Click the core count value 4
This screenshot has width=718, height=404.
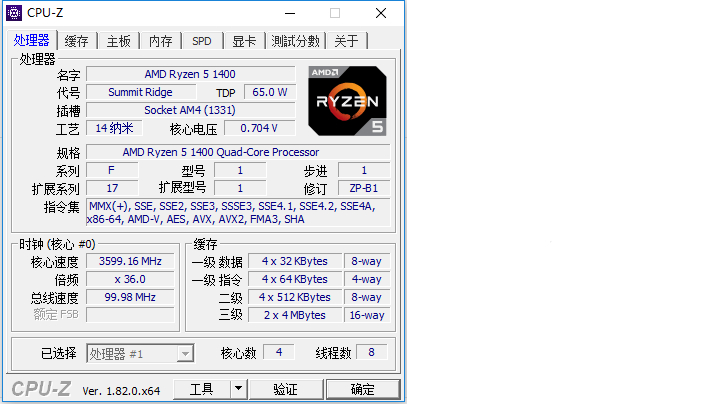279,352
